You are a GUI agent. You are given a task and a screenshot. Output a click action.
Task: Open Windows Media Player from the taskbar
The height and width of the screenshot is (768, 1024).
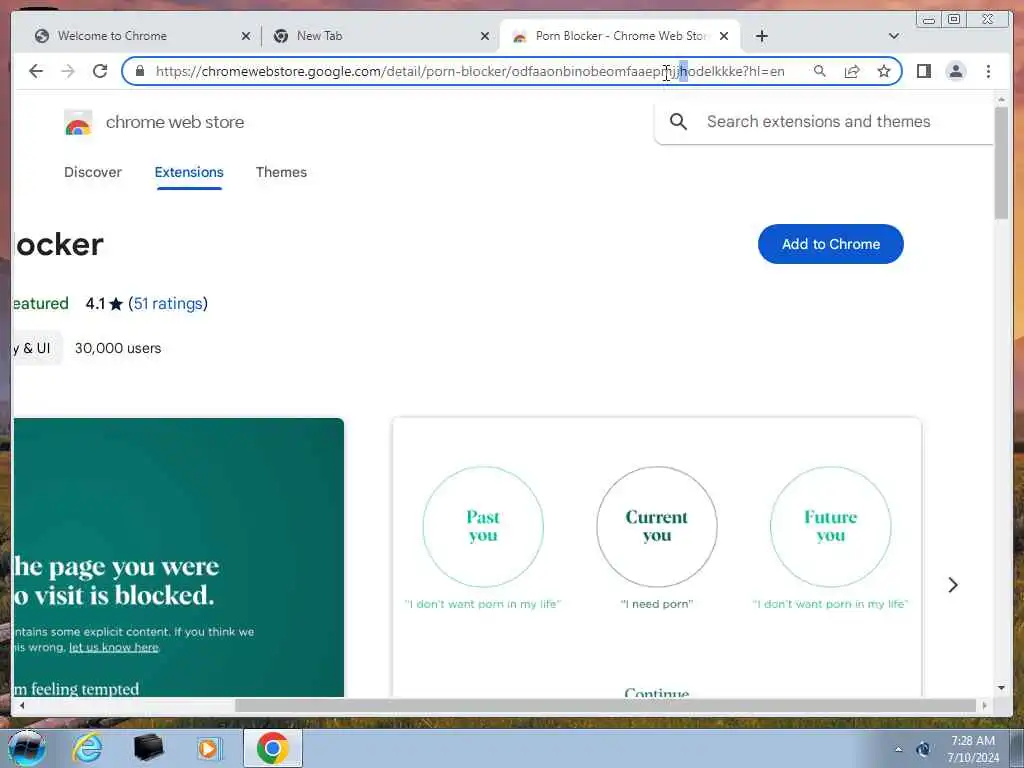[x=208, y=748]
